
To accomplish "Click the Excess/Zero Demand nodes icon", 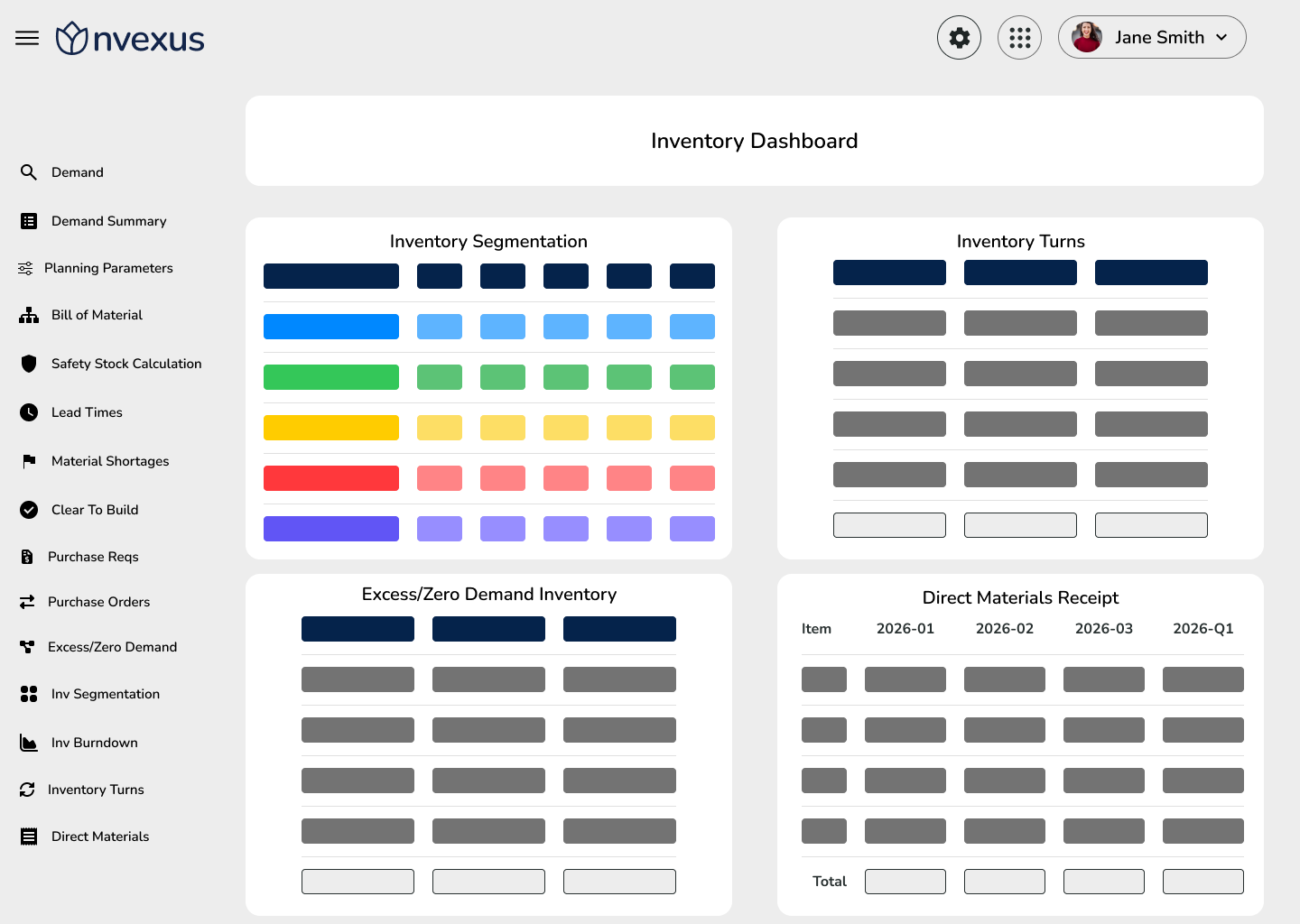I will [x=27, y=647].
